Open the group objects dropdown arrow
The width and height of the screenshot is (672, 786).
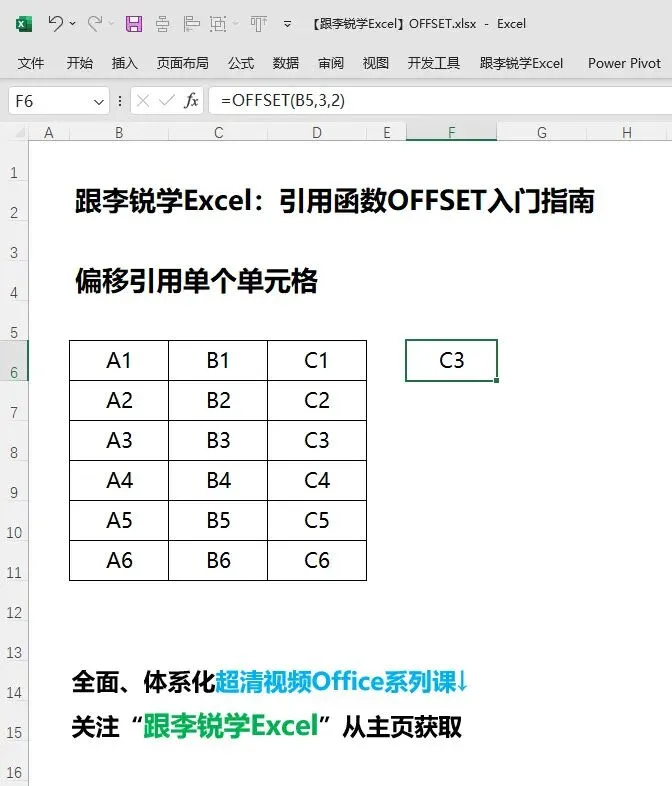tap(236, 24)
